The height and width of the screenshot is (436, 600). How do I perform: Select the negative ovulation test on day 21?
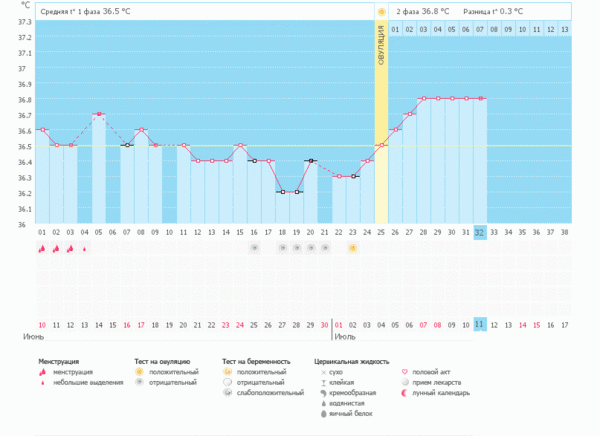point(324,247)
